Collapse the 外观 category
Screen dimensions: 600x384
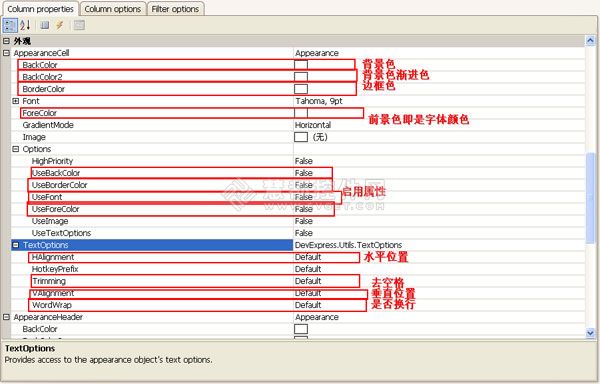7,41
